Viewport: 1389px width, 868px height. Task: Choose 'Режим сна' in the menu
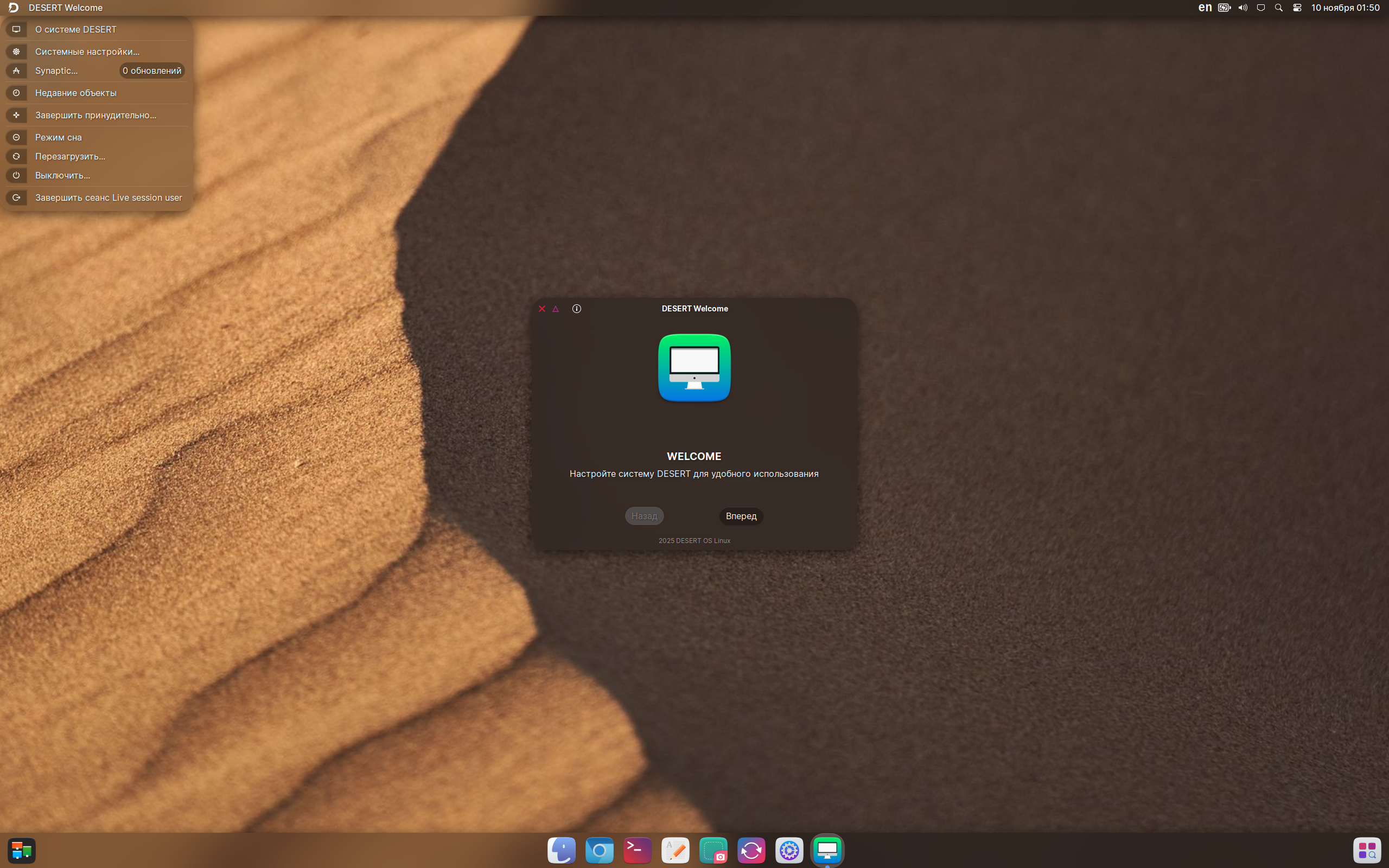tap(97, 137)
